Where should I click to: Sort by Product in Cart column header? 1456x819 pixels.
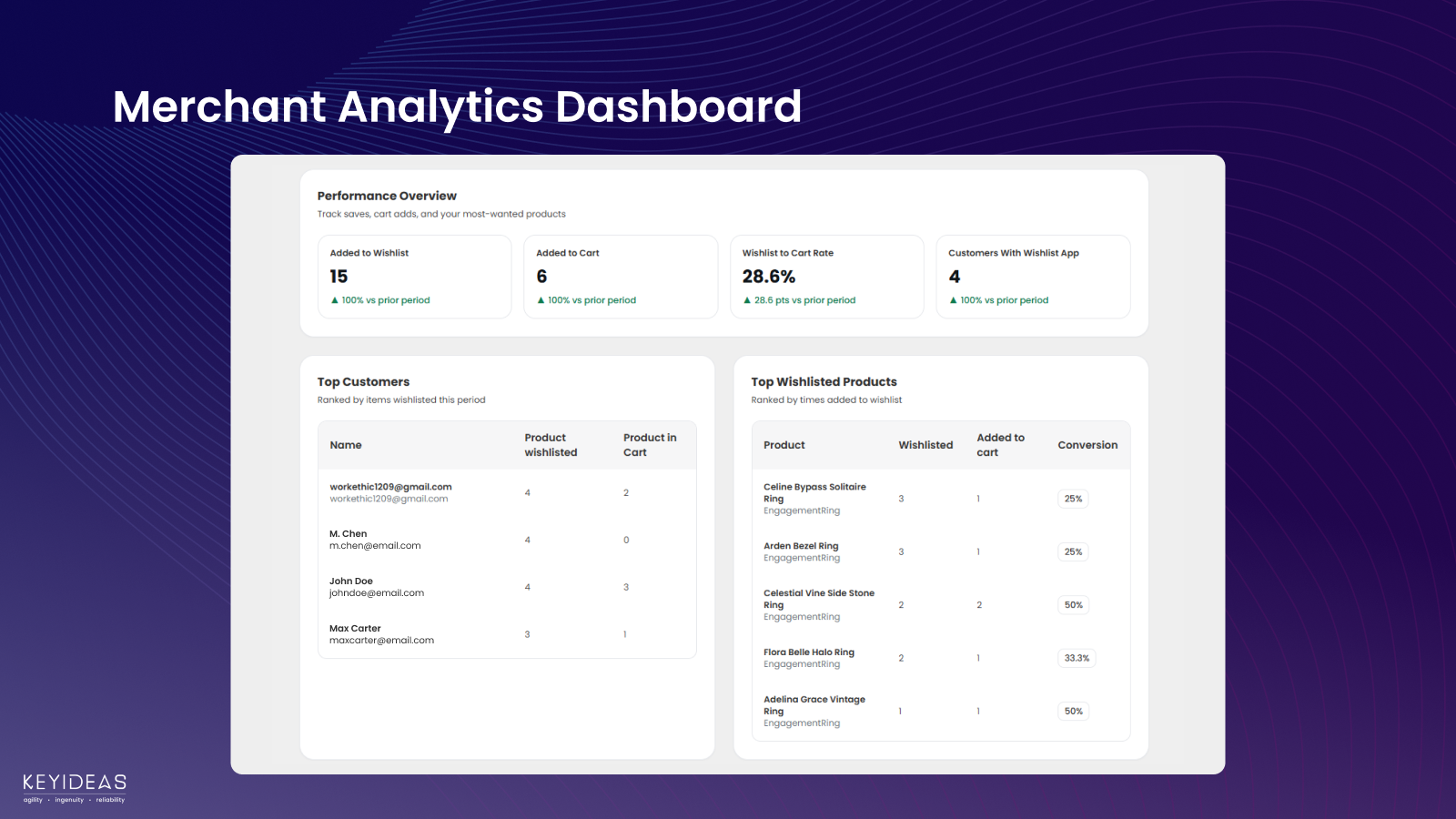click(x=650, y=445)
